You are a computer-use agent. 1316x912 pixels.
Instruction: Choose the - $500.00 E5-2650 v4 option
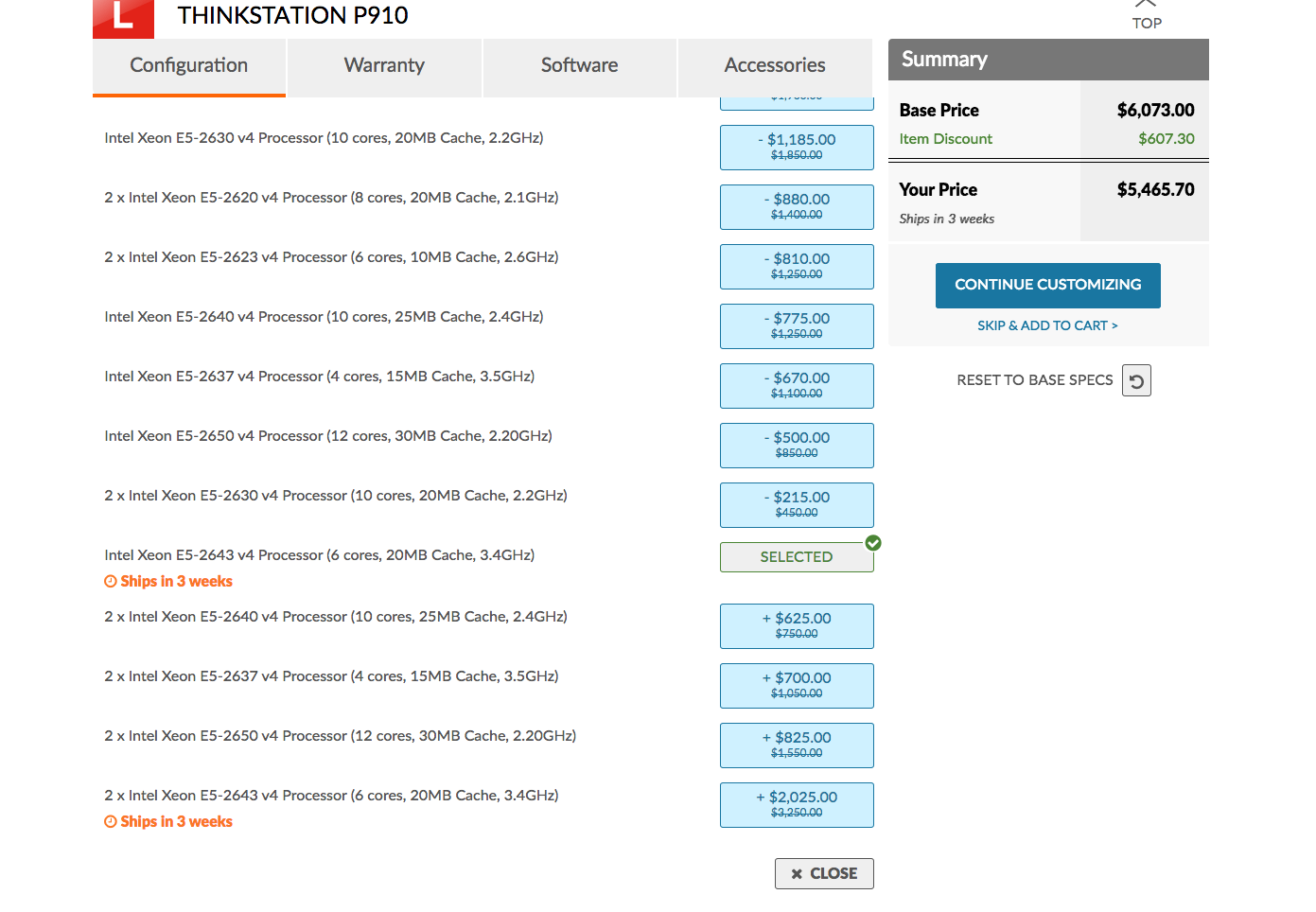click(797, 445)
